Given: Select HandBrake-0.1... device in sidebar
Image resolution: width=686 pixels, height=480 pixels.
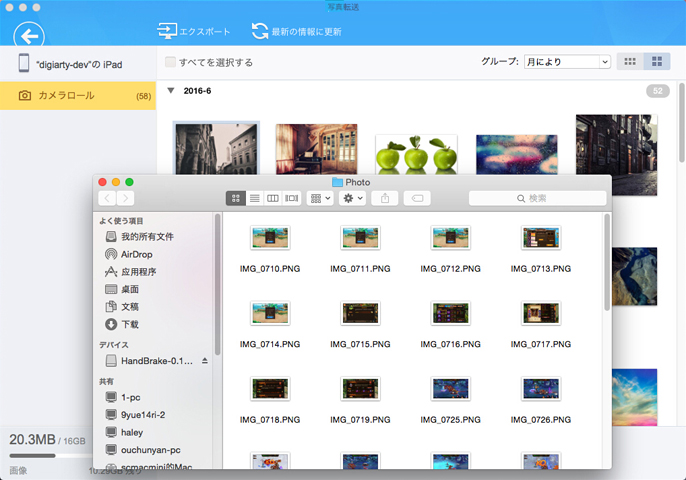Looking at the screenshot, I should 149,361.
